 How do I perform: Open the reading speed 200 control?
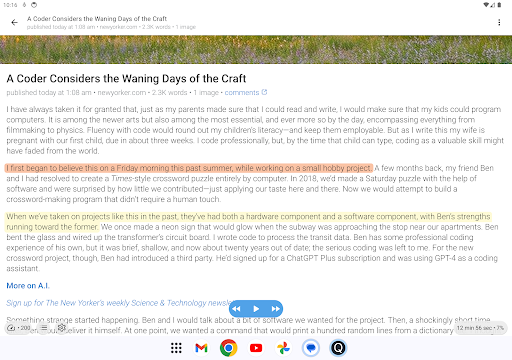tap(19, 328)
